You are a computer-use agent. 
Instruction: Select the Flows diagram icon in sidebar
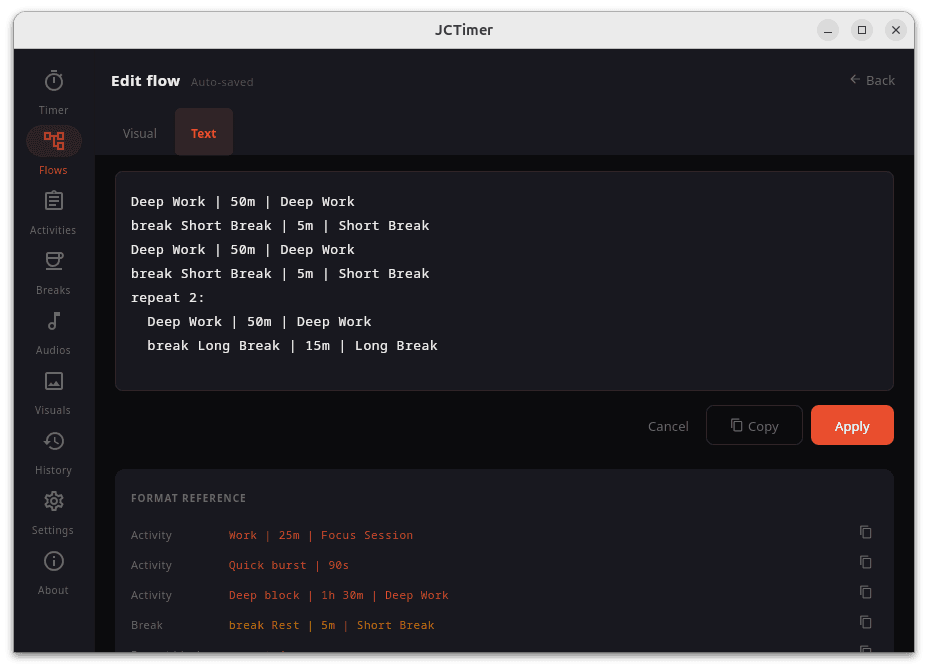[x=53, y=141]
